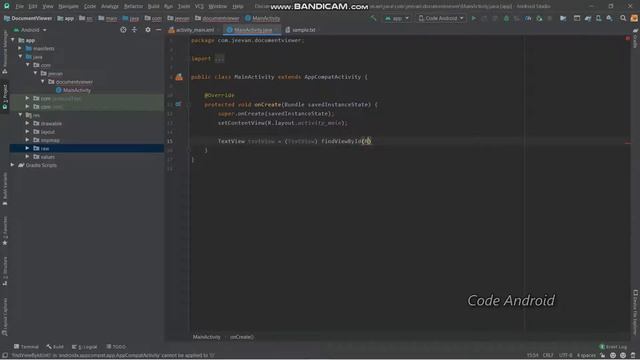
Task: Toggle the Build Variants side tab
Action: 5,189
